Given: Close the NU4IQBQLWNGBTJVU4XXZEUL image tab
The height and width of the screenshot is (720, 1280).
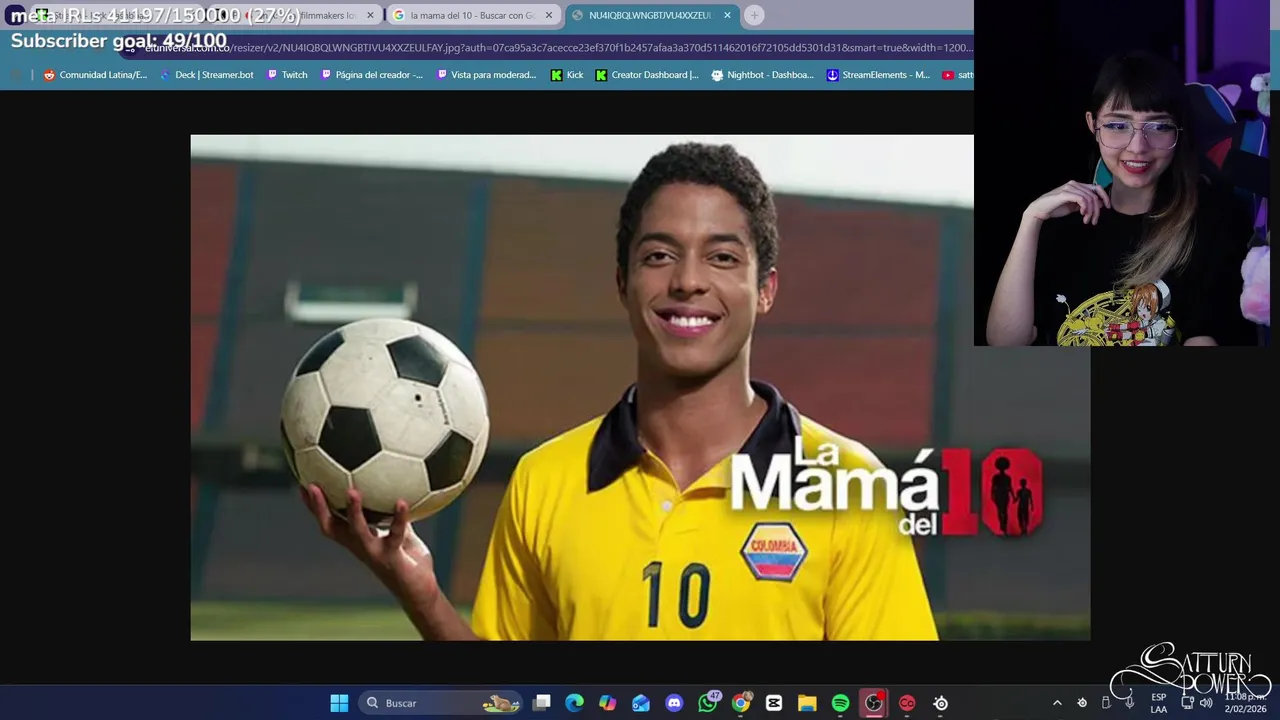Looking at the screenshot, I should (x=727, y=15).
